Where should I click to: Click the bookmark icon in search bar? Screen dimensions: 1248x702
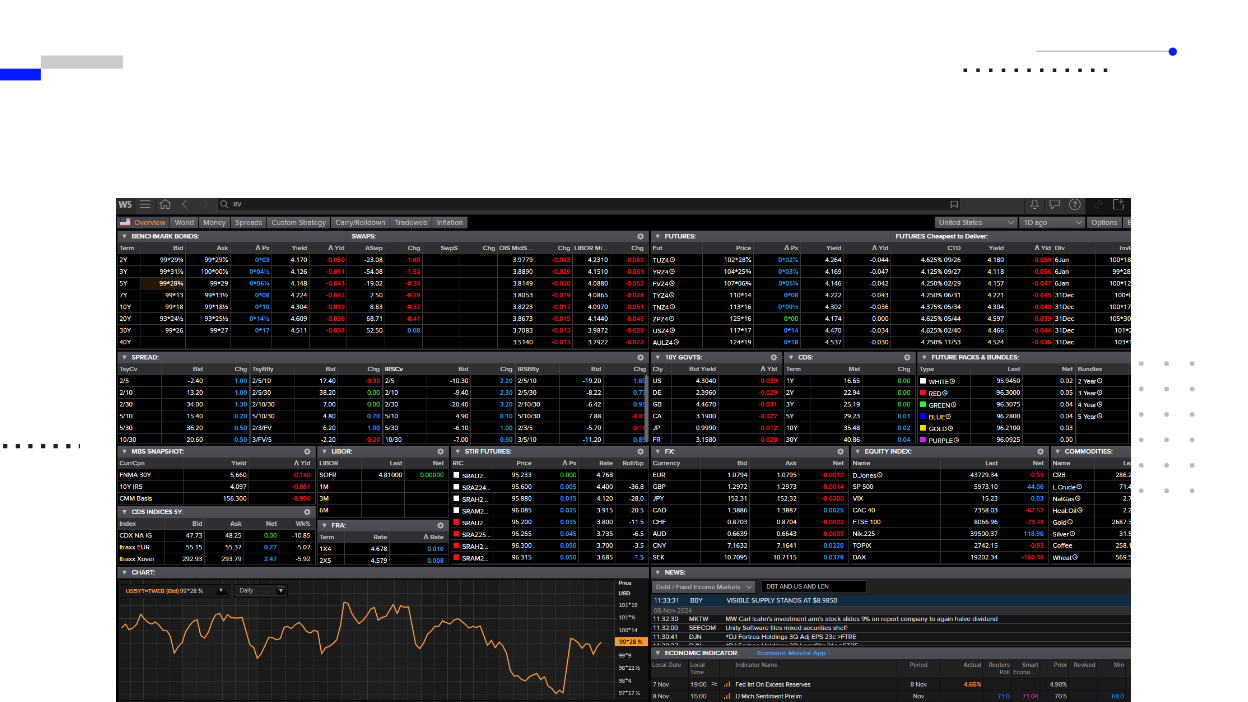[x=954, y=204]
